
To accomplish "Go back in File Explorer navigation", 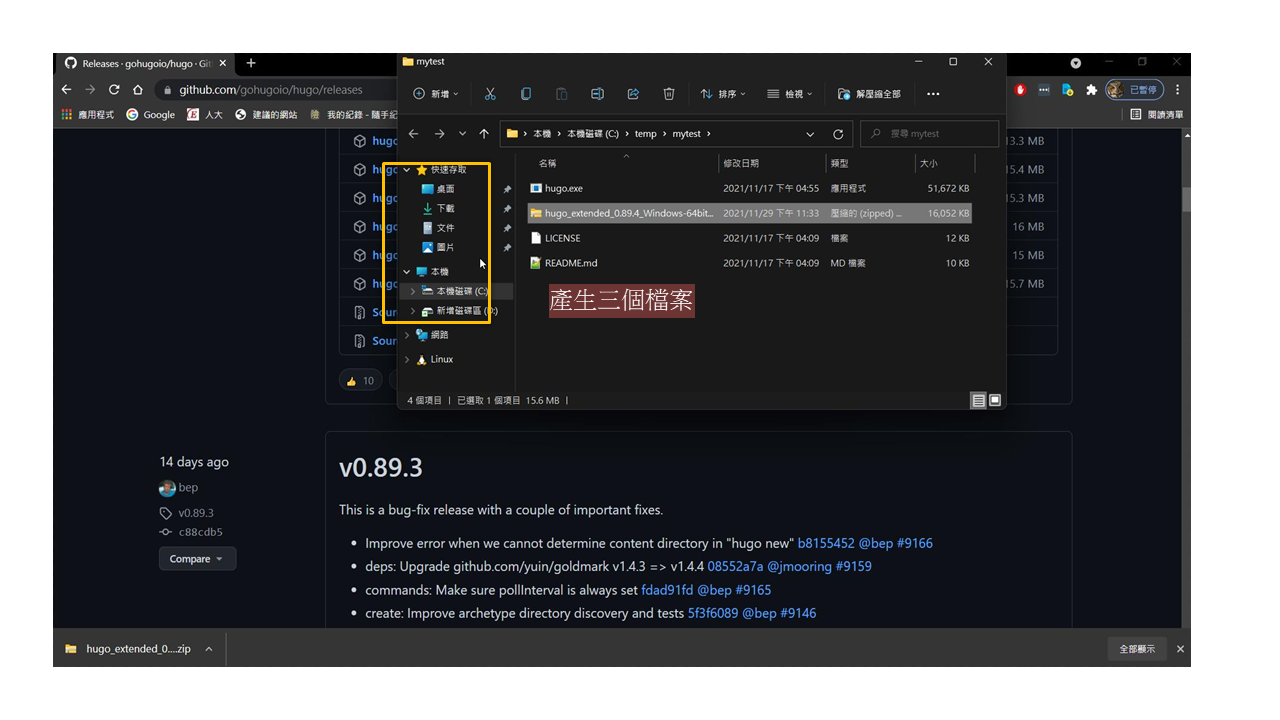I will point(415,134).
